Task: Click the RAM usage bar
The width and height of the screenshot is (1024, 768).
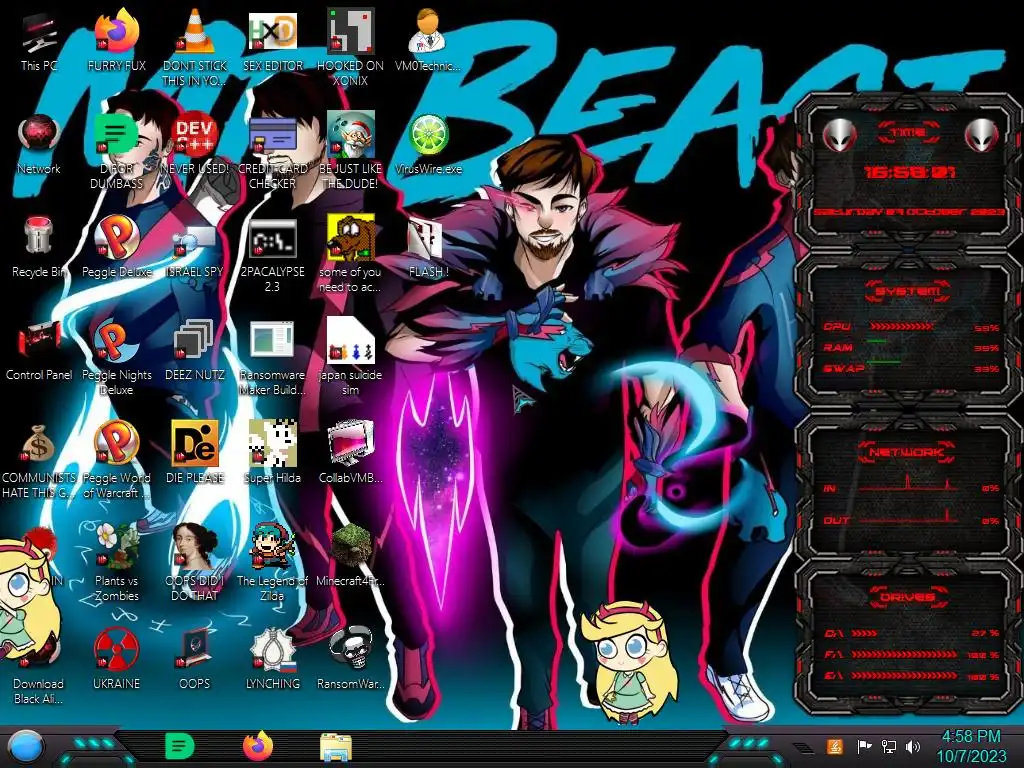Action: [877, 342]
